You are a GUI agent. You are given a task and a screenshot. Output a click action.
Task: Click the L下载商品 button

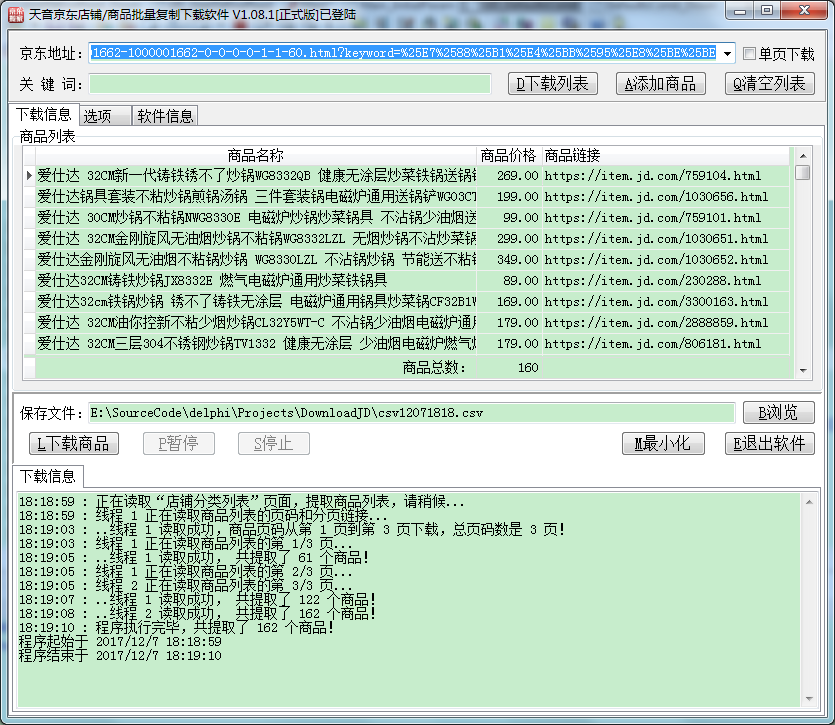(x=73, y=443)
